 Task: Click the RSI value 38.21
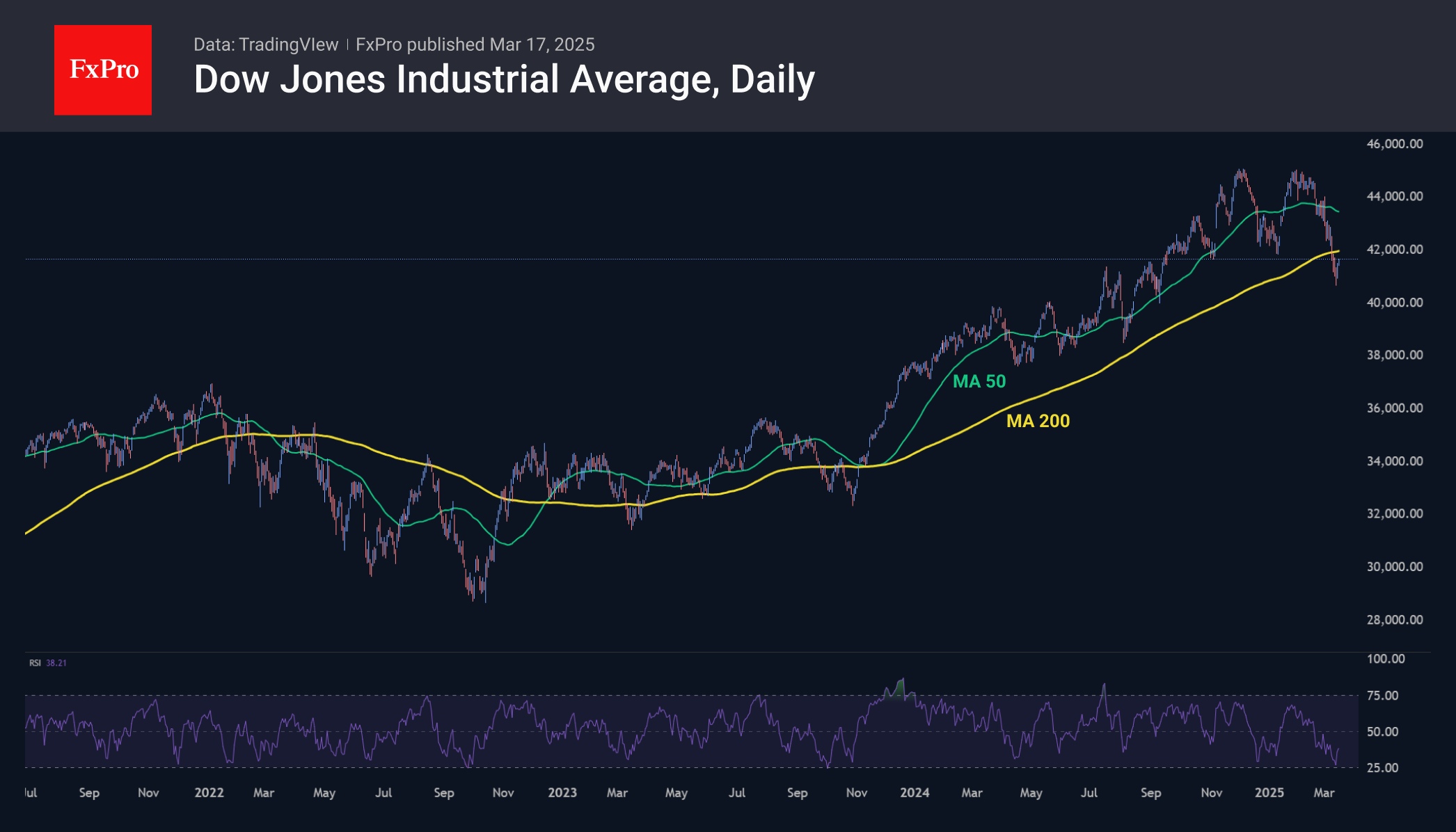tap(56, 663)
